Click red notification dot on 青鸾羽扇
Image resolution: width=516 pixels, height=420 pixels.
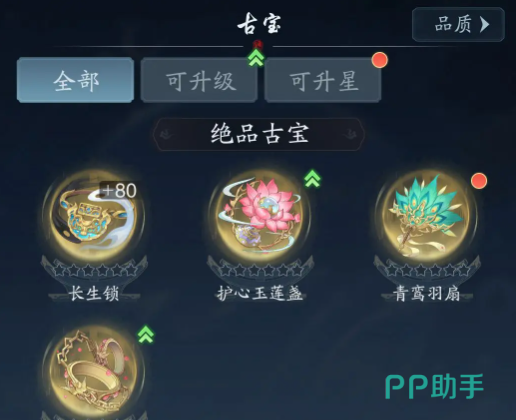[479, 181]
